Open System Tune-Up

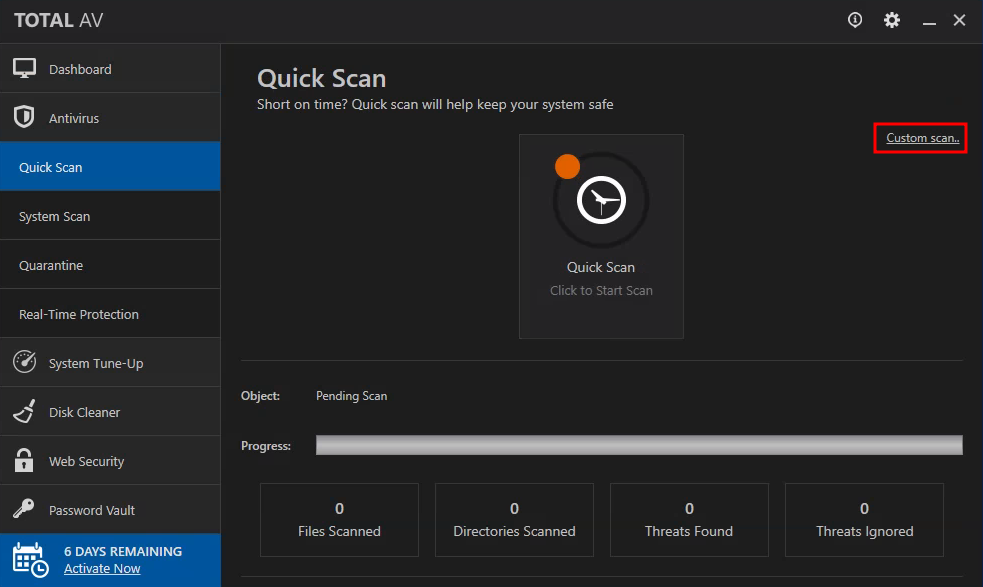pos(110,362)
